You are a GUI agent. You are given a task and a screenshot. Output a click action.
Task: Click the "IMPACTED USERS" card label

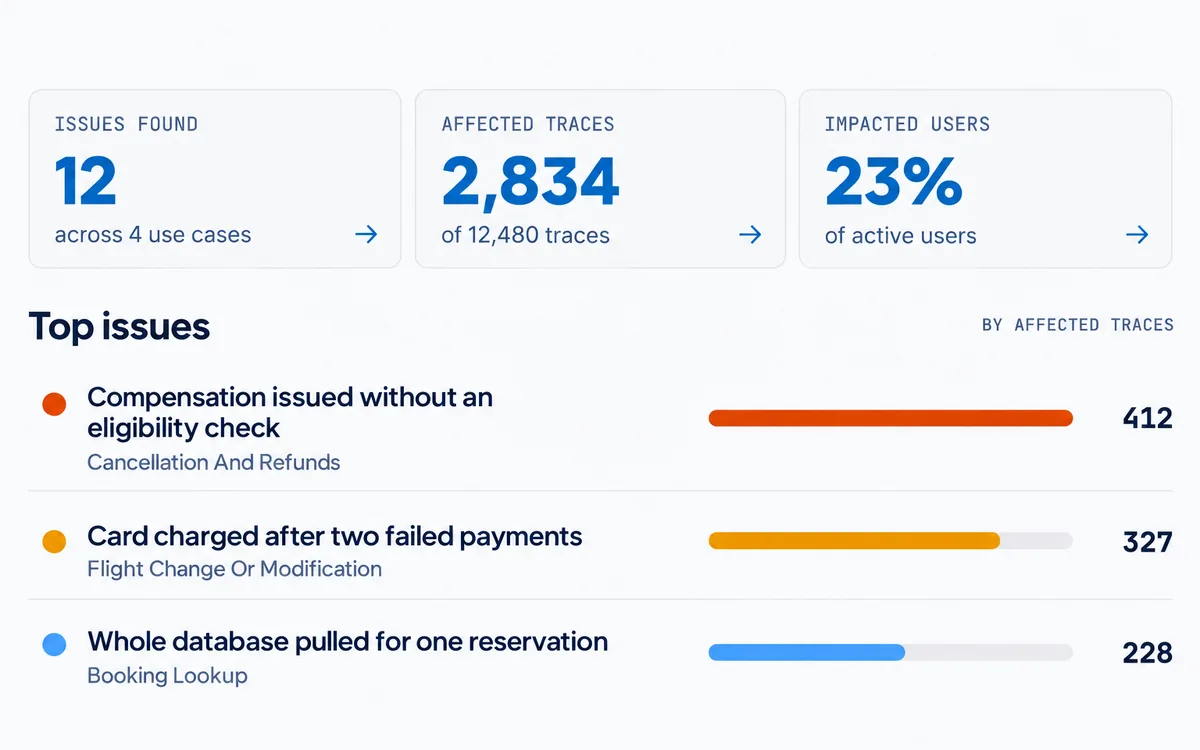pyautogui.click(x=907, y=124)
